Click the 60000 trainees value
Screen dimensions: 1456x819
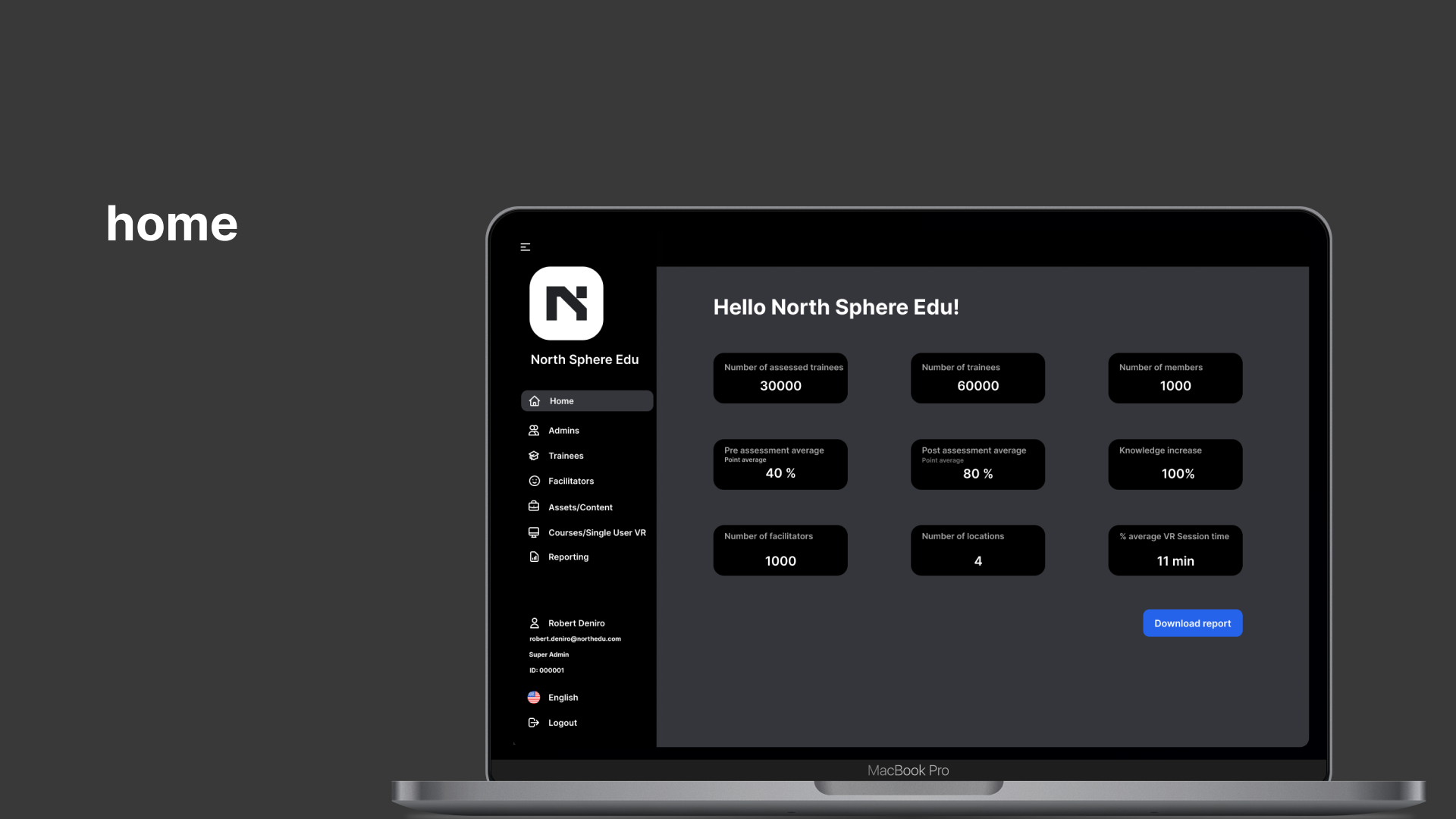pyautogui.click(x=977, y=386)
